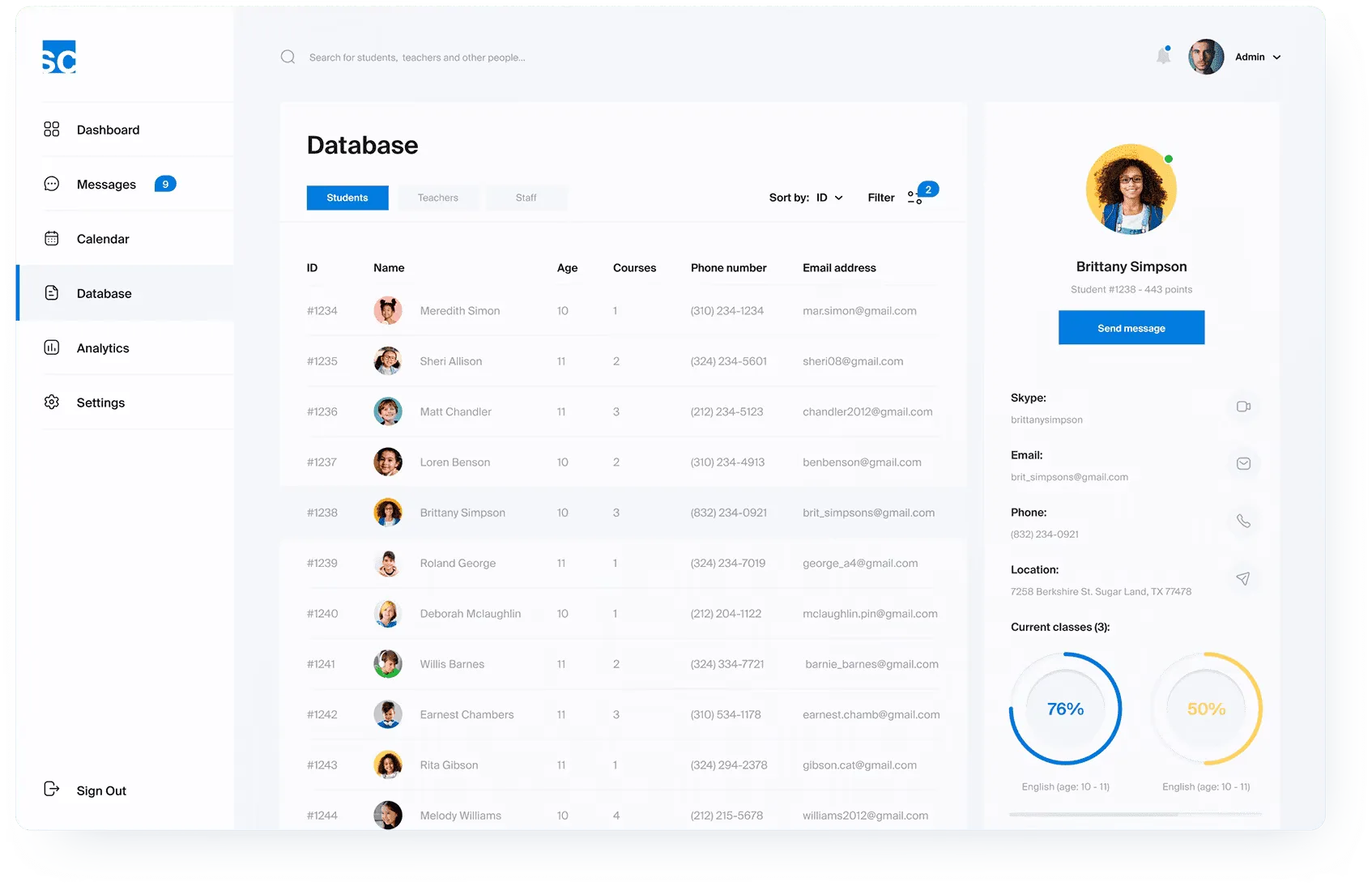1372x886 pixels.
Task: Click the phone call icon
Action: (1243, 521)
